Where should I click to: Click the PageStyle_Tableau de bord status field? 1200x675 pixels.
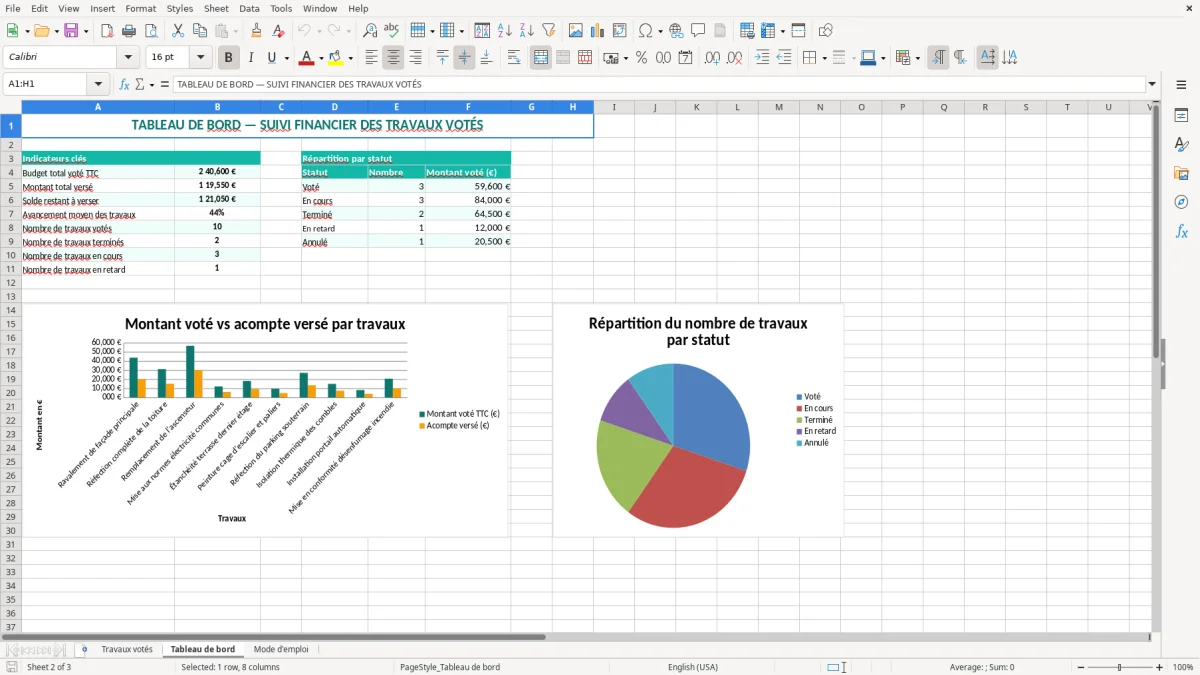pos(450,667)
